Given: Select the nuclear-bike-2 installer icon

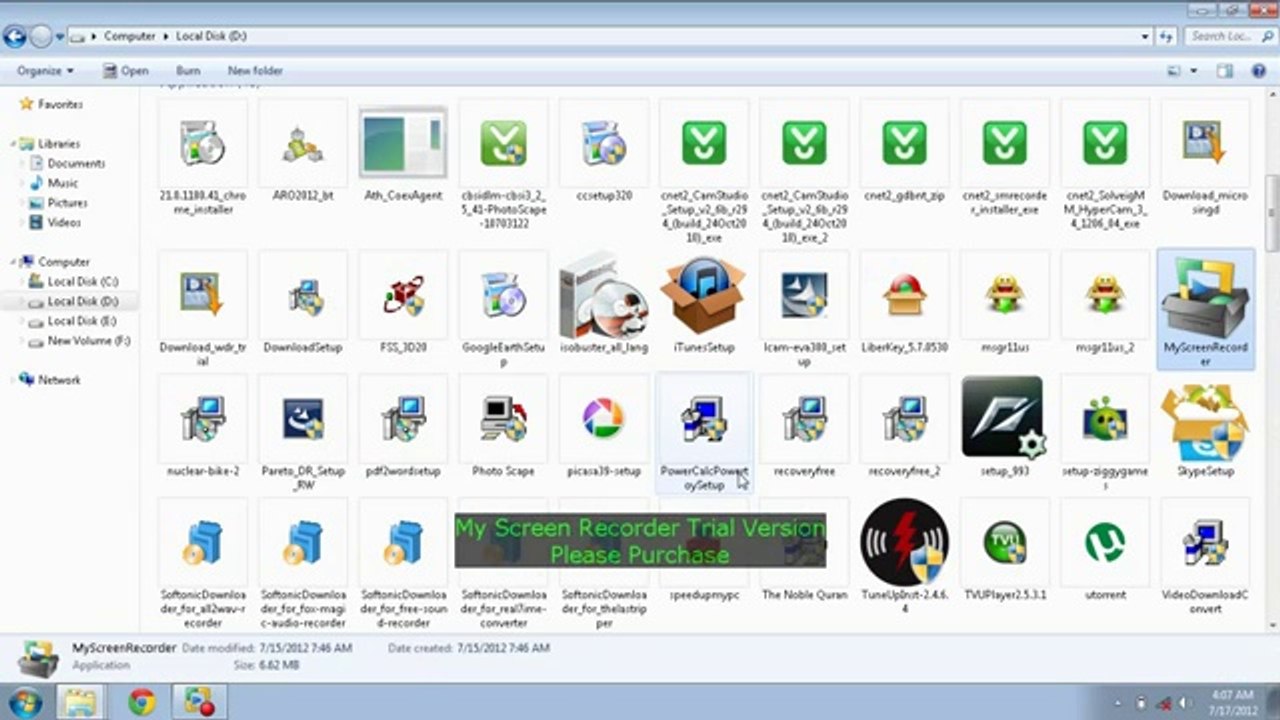Looking at the screenshot, I should tap(203, 419).
